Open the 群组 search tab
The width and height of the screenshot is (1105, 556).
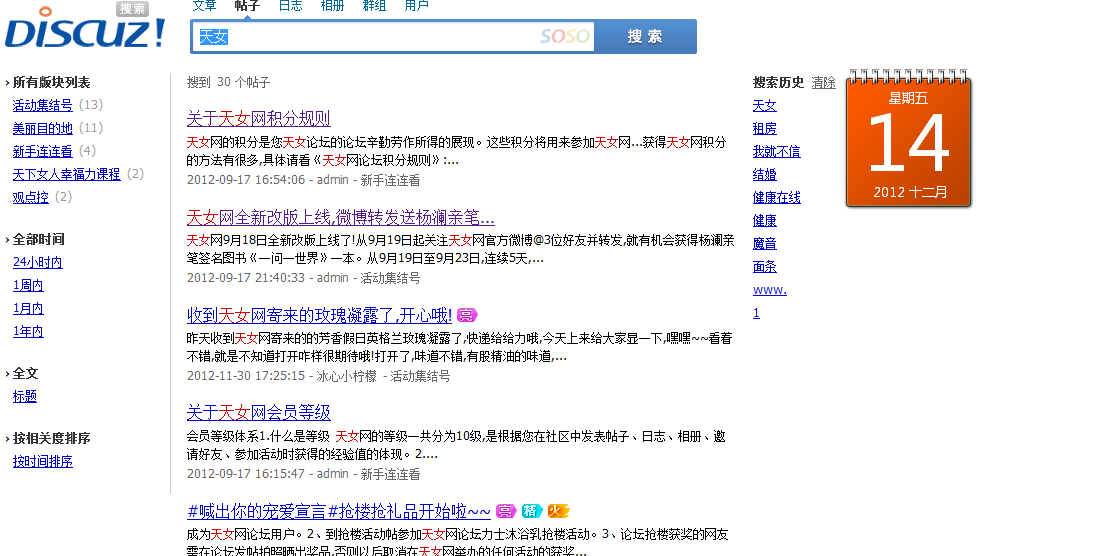[374, 6]
